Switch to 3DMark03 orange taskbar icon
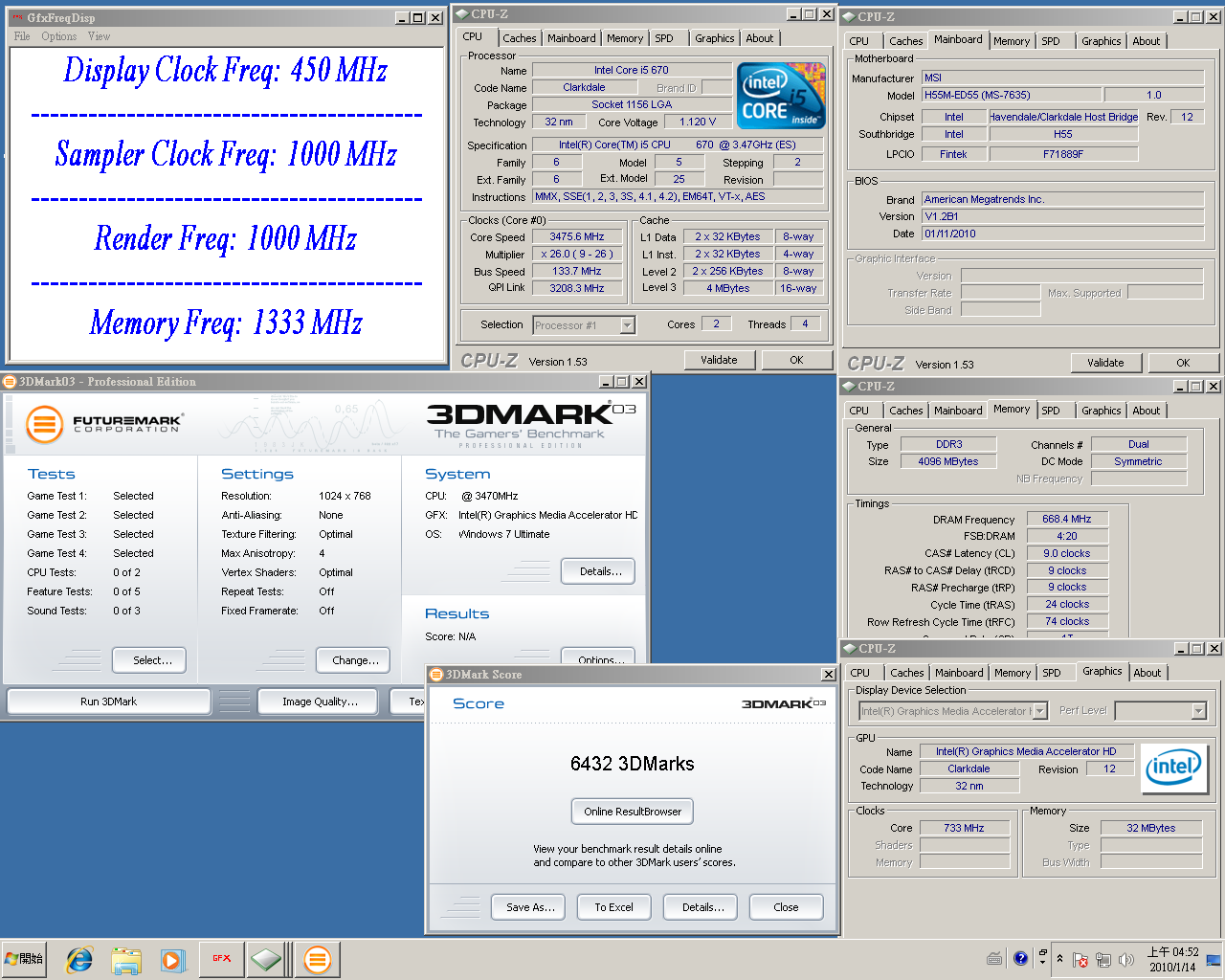Image resolution: width=1225 pixels, height=980 pixels. pyautogui.click(x=317, y=958)
